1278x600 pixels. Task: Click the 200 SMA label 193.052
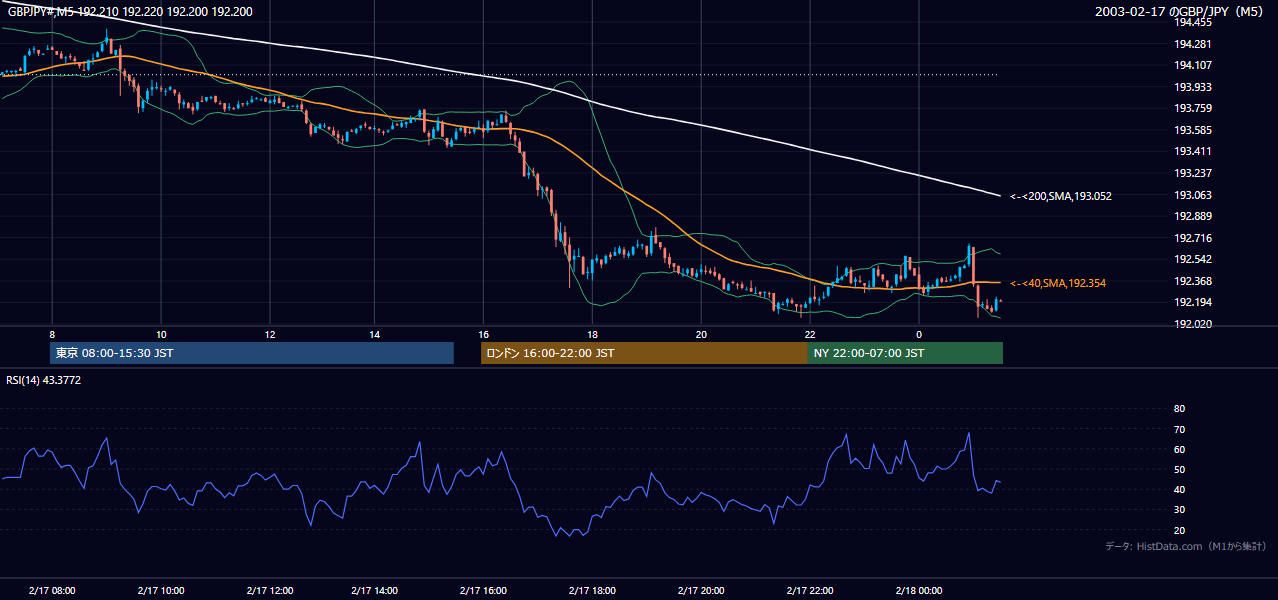[1060, 196]
